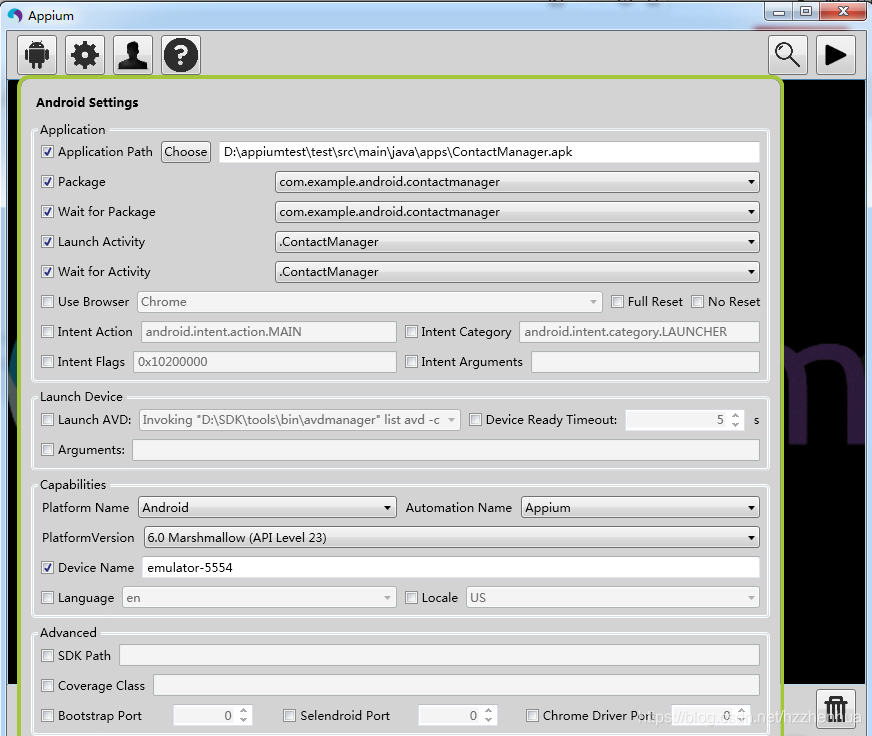Enable the Launch AVD checkbox
The image size is (872, 736).
pos(48,419)
